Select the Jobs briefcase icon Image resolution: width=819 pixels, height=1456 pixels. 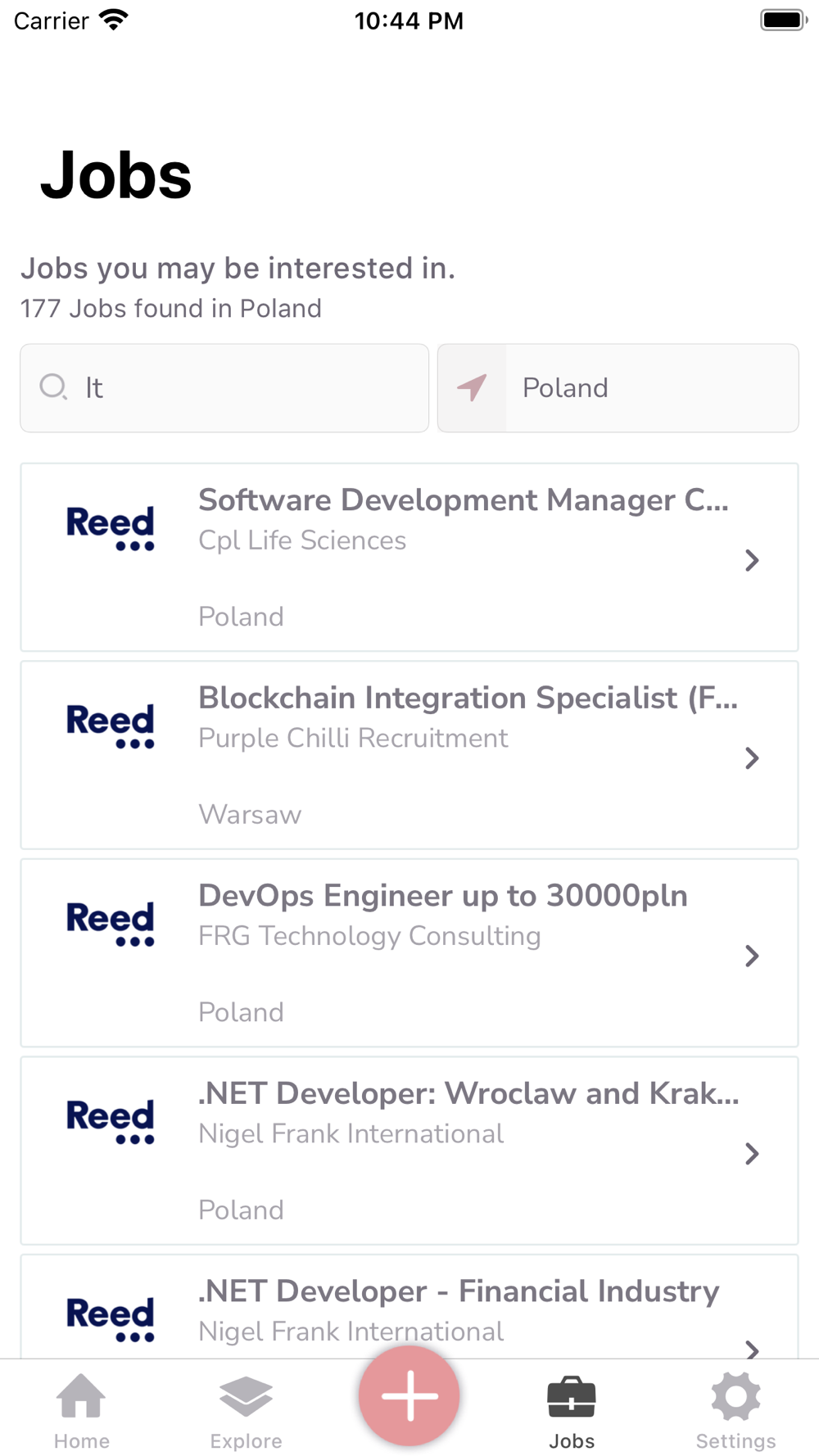point(572,1396)
